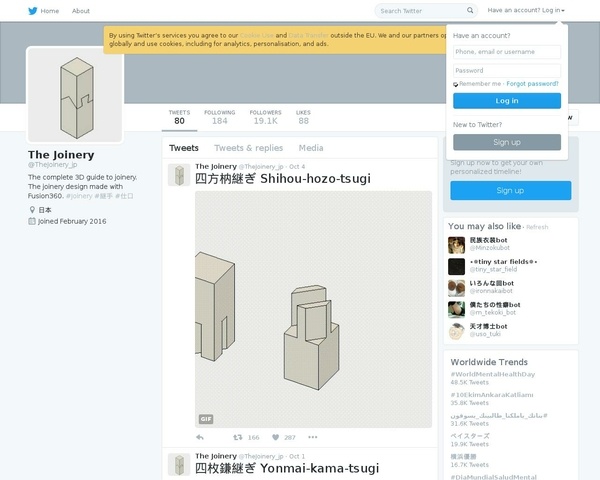
Task: Switch to Tweets & replies tab
Action: click(248, 148)
